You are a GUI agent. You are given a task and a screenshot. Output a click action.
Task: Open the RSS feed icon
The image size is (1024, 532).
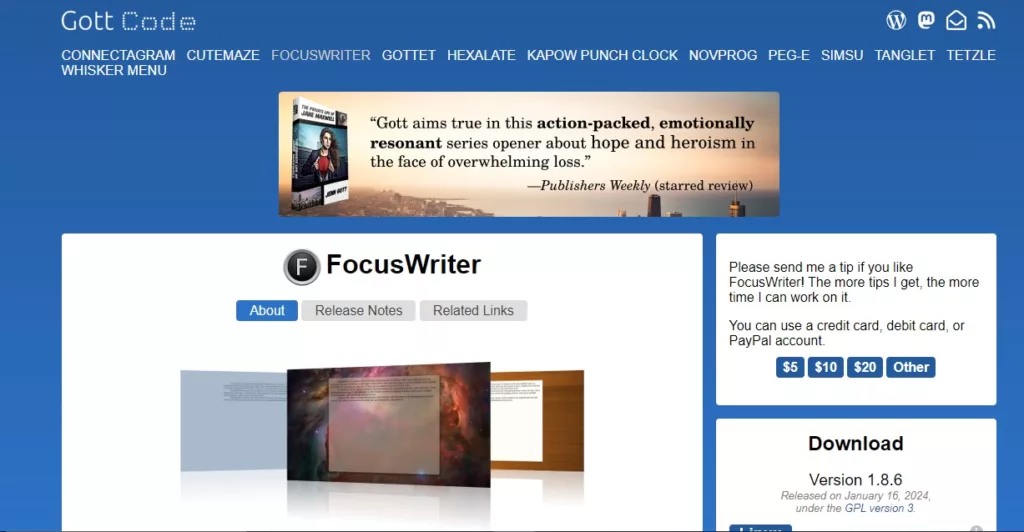(986, 21)
